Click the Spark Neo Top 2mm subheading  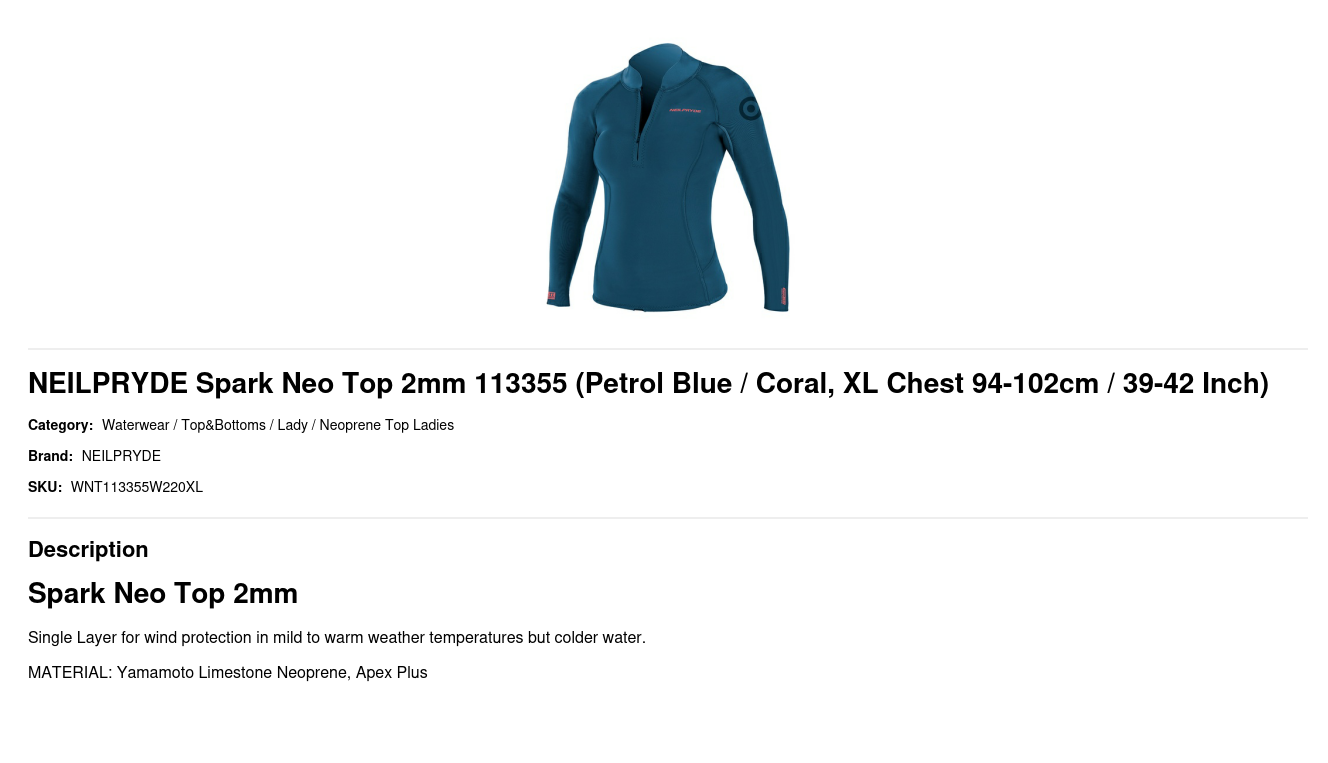pos(163,593)
